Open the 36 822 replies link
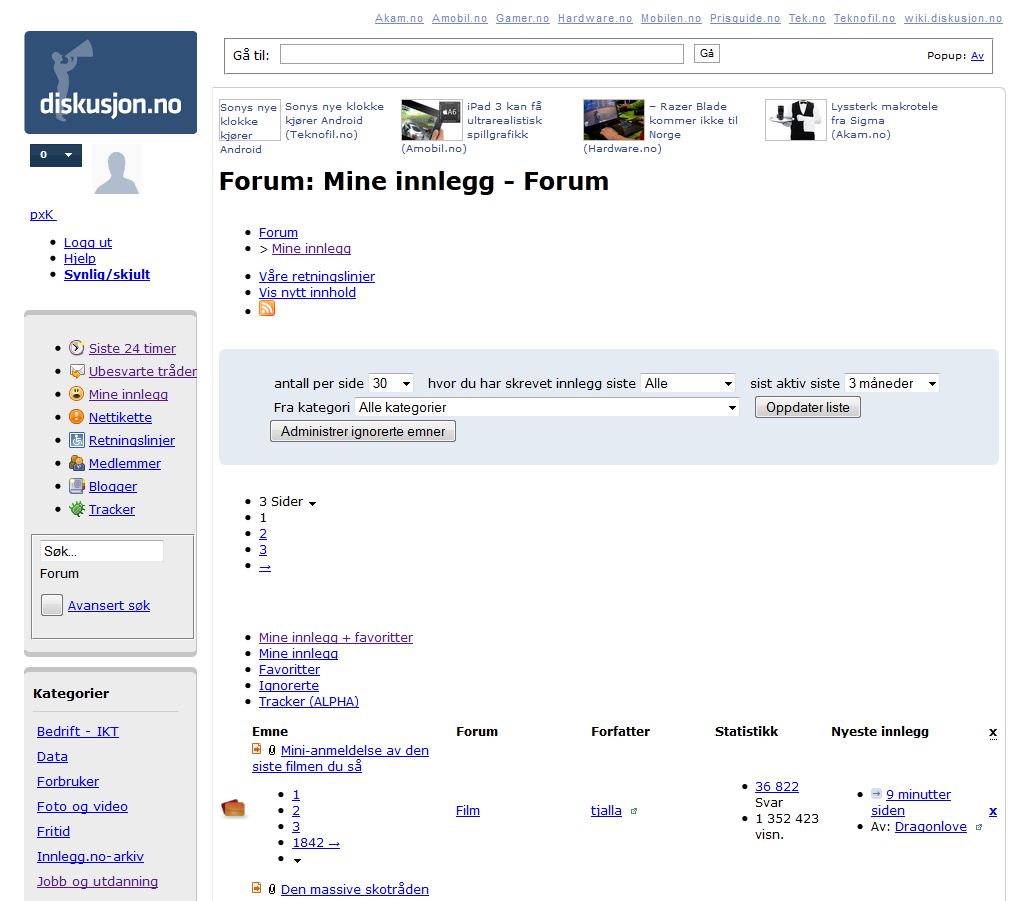This screenshot has width=1024, height=901. 776,787
